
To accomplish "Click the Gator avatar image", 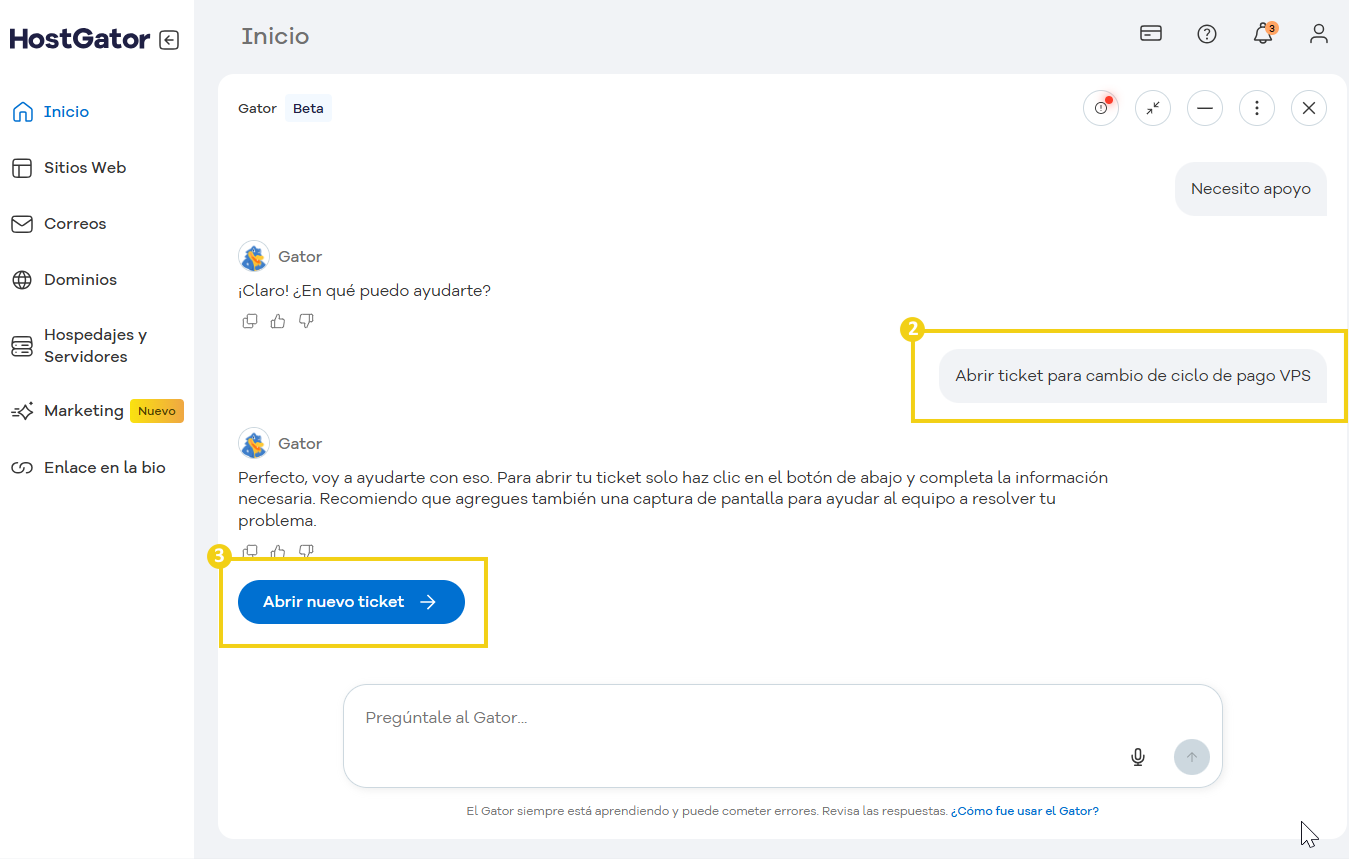I will (254, 256).
